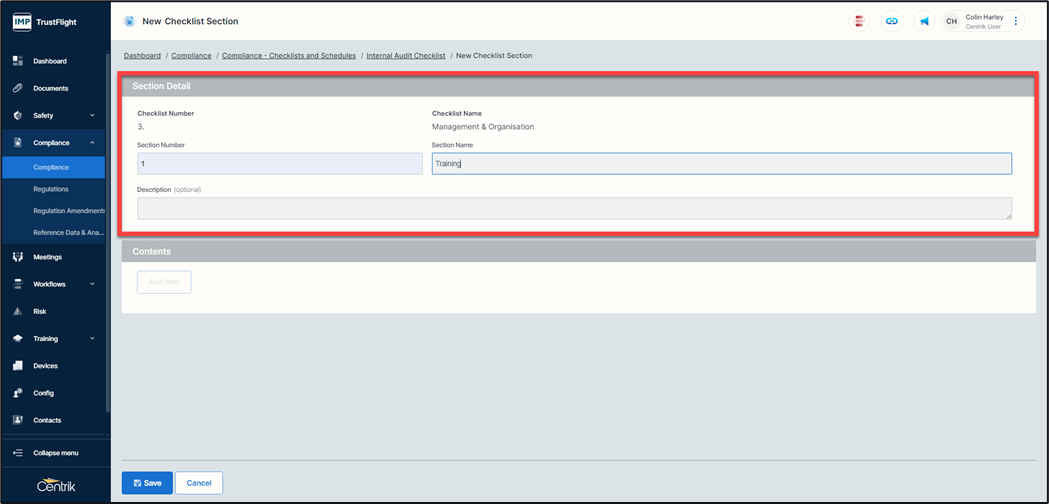Click the red stacked database icon
1049x504 pixels.
click(x=858, y=21)
